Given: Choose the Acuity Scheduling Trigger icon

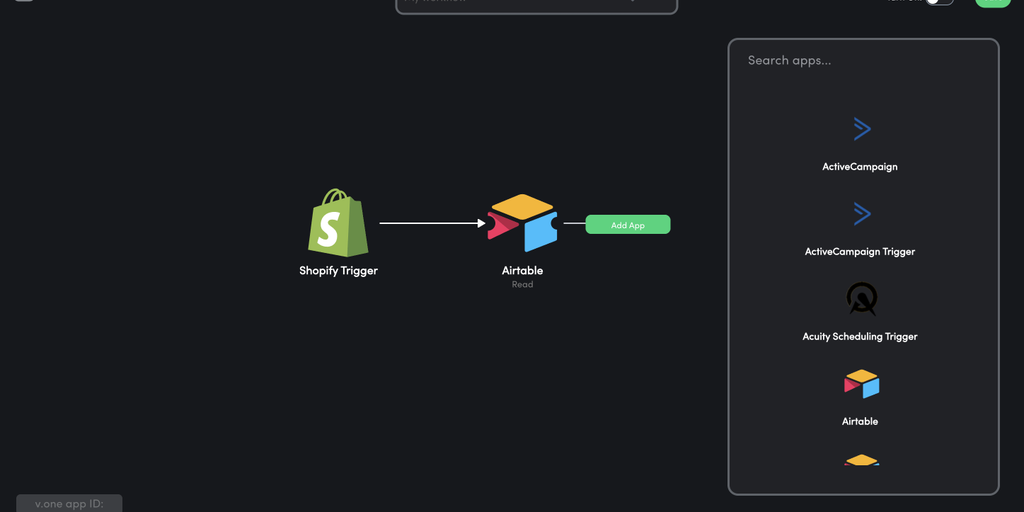Looking at the screenshot, I should 861,299.
